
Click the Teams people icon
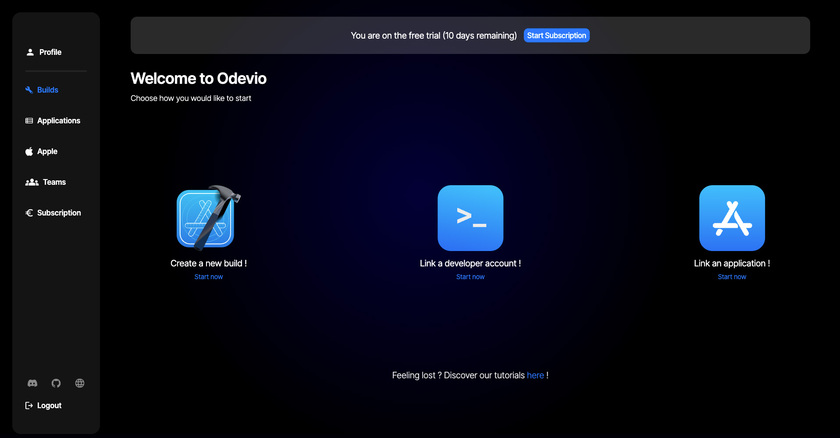click(x=32, y=182)
